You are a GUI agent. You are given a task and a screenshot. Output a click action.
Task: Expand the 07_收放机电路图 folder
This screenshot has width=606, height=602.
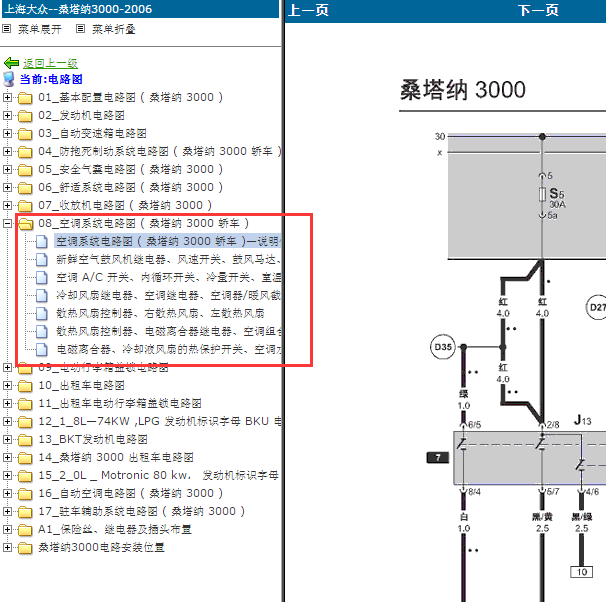7,205
